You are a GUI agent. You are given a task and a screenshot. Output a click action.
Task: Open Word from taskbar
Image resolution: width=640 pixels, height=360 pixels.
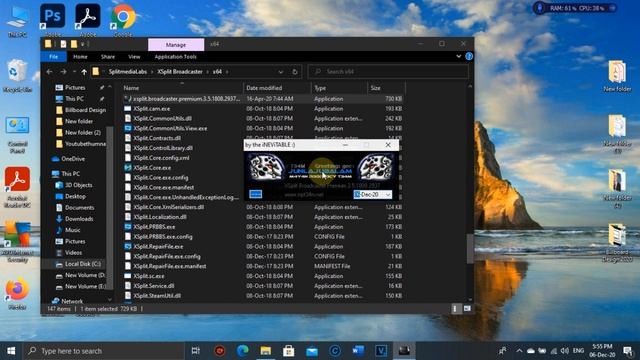[358, 351]
